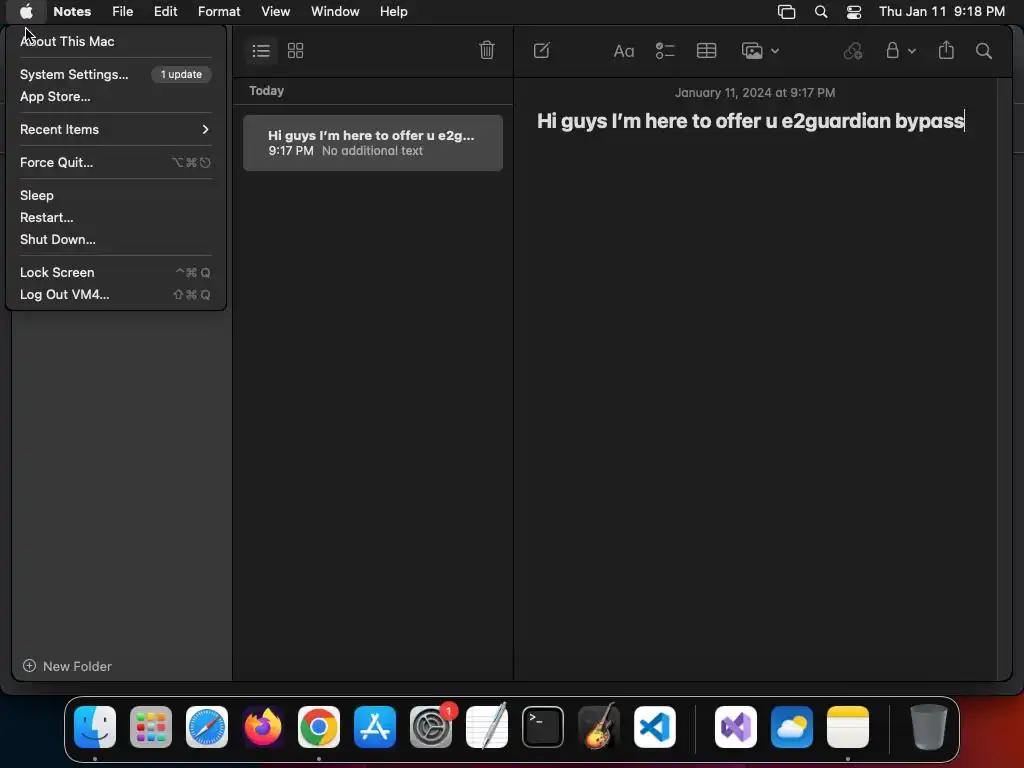
Task: Open Safari from the Dock
Action: (x=207, y=727)
